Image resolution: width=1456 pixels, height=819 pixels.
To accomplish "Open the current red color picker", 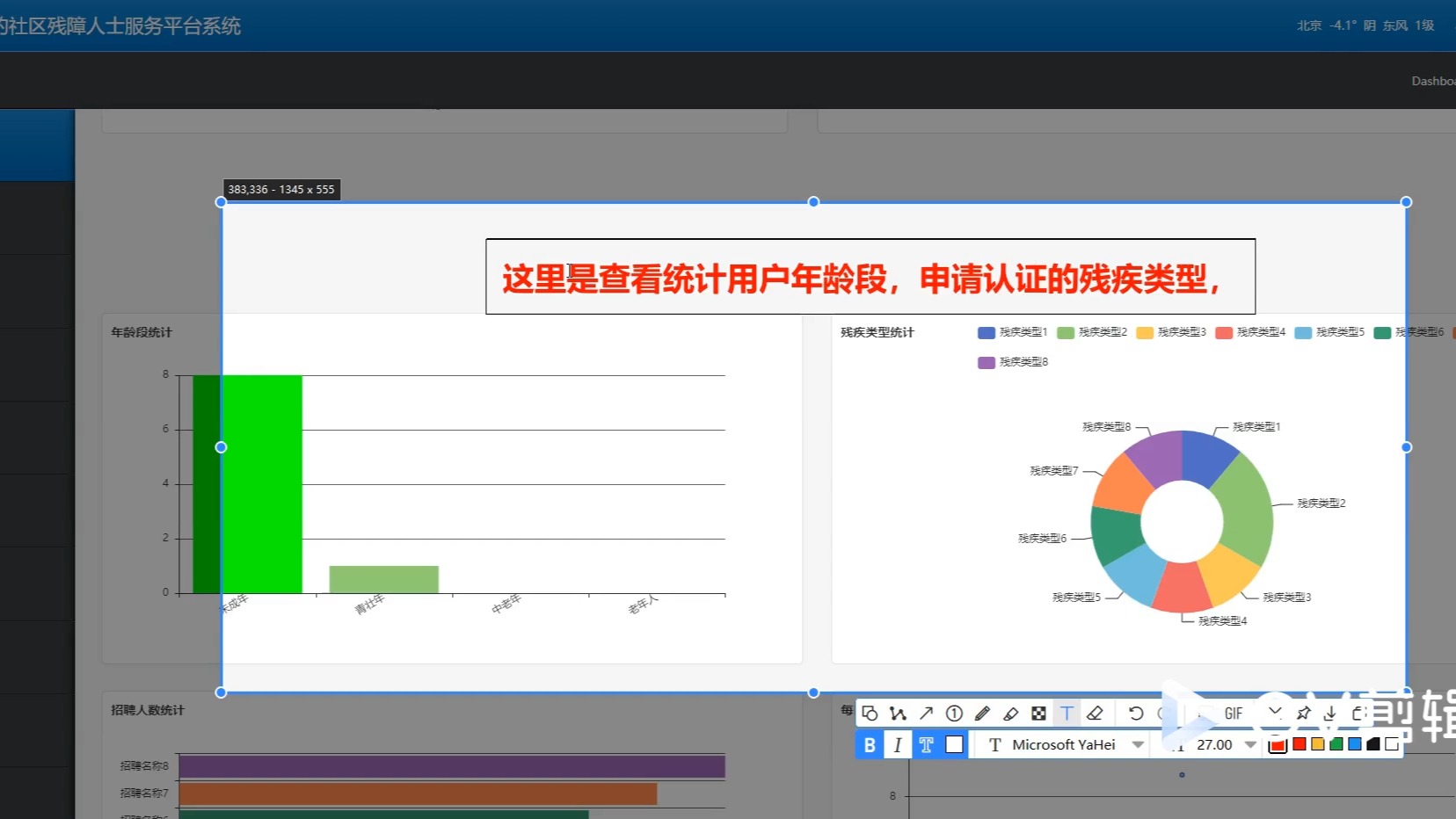I will [x=1278, y=745].
